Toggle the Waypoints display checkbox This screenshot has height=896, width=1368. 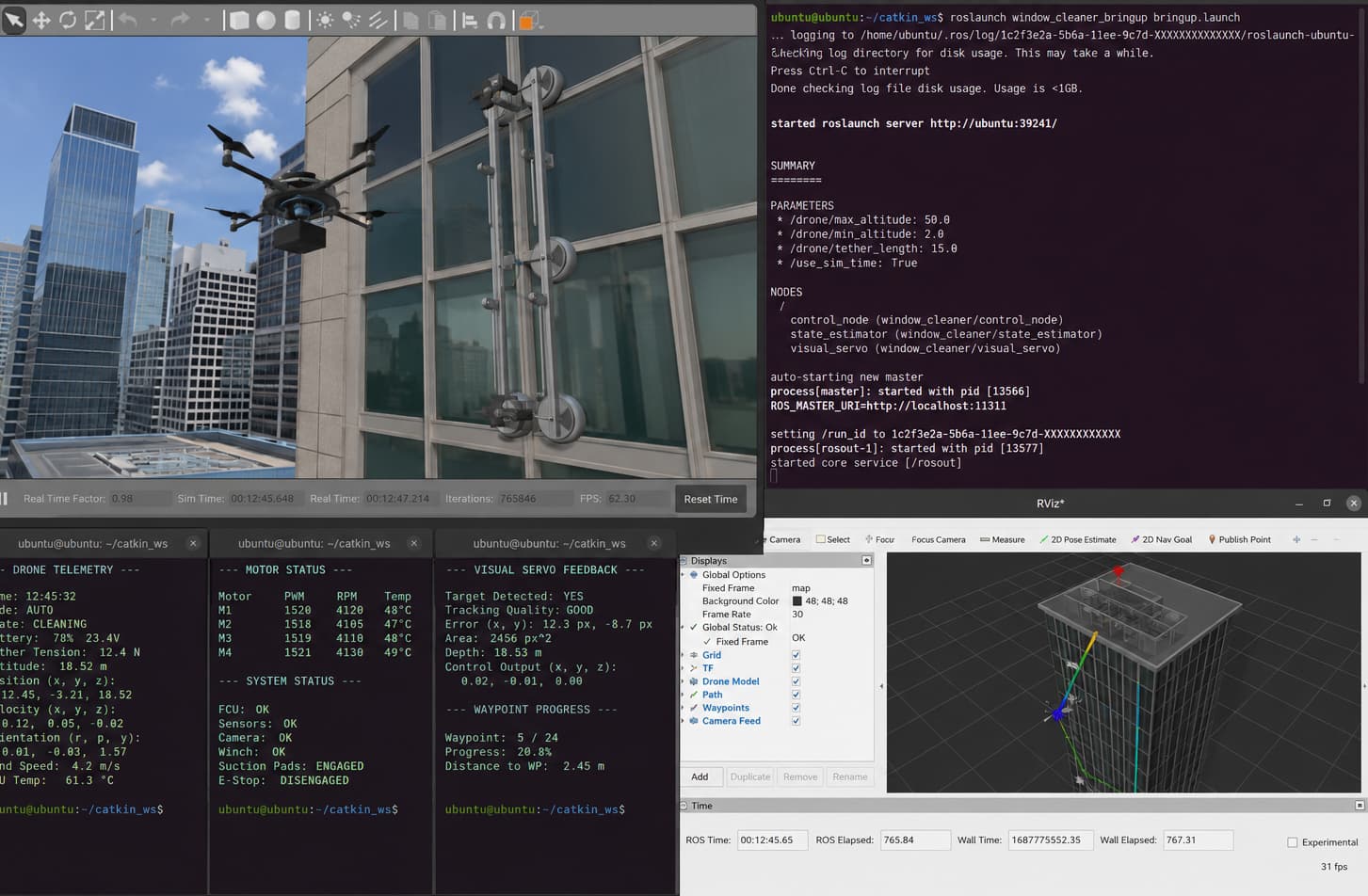[x=796, y=708]
